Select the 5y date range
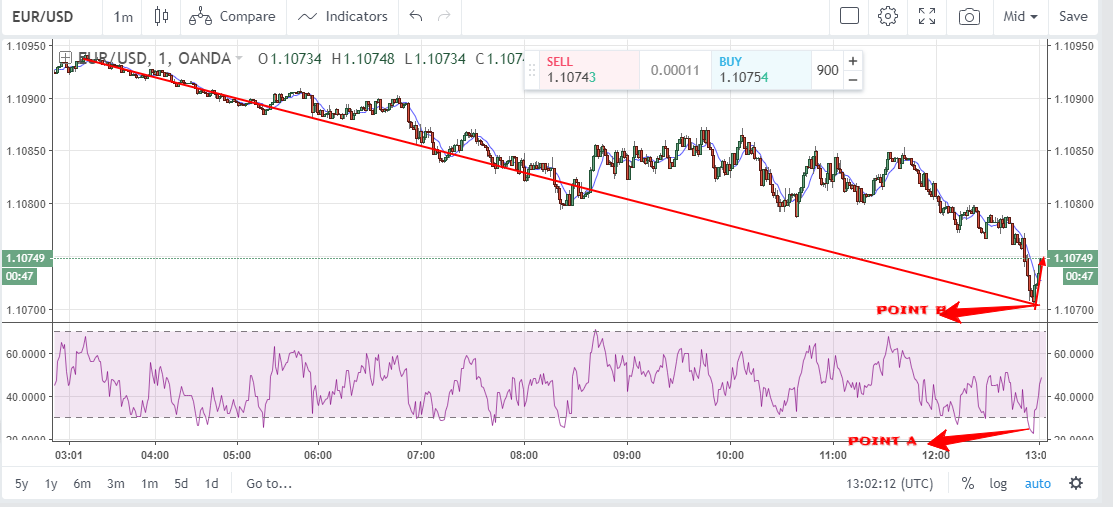The image size is (1113, 507). click(22, 484)
